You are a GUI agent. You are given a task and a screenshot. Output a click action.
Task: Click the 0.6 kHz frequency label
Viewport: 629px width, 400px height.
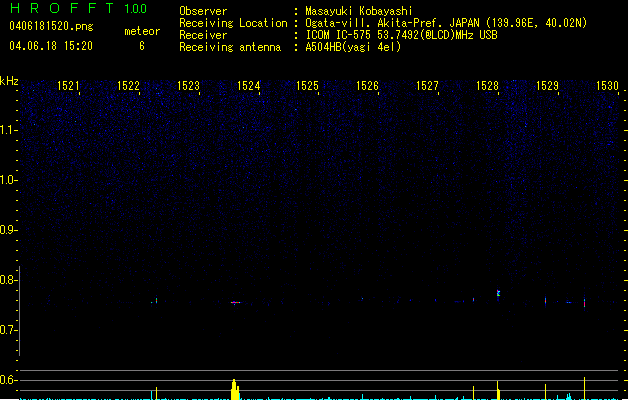8,380
